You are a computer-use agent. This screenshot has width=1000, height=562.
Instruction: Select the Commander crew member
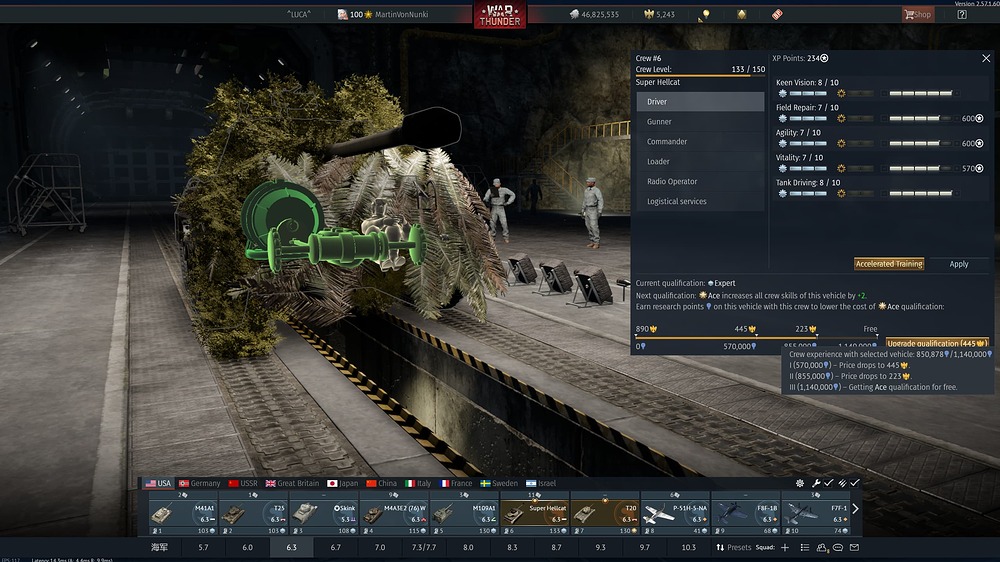(700, 141)
